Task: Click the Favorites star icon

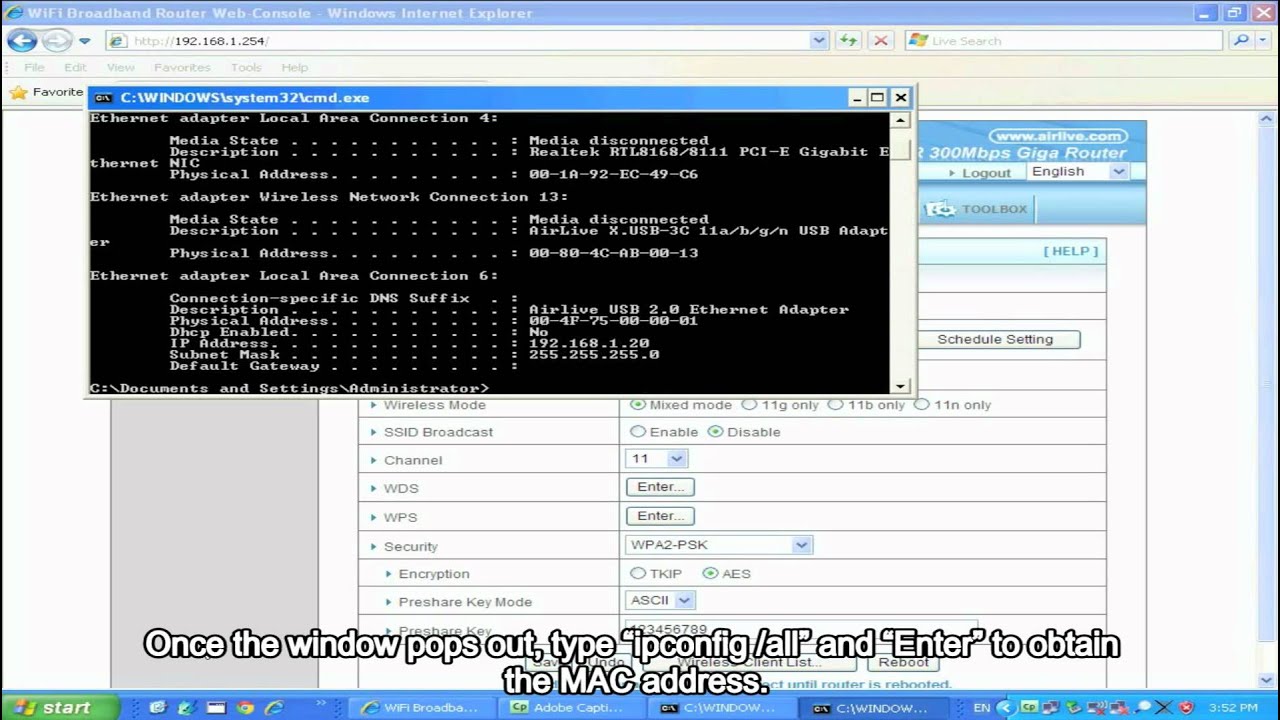Action: pos(18,92)
